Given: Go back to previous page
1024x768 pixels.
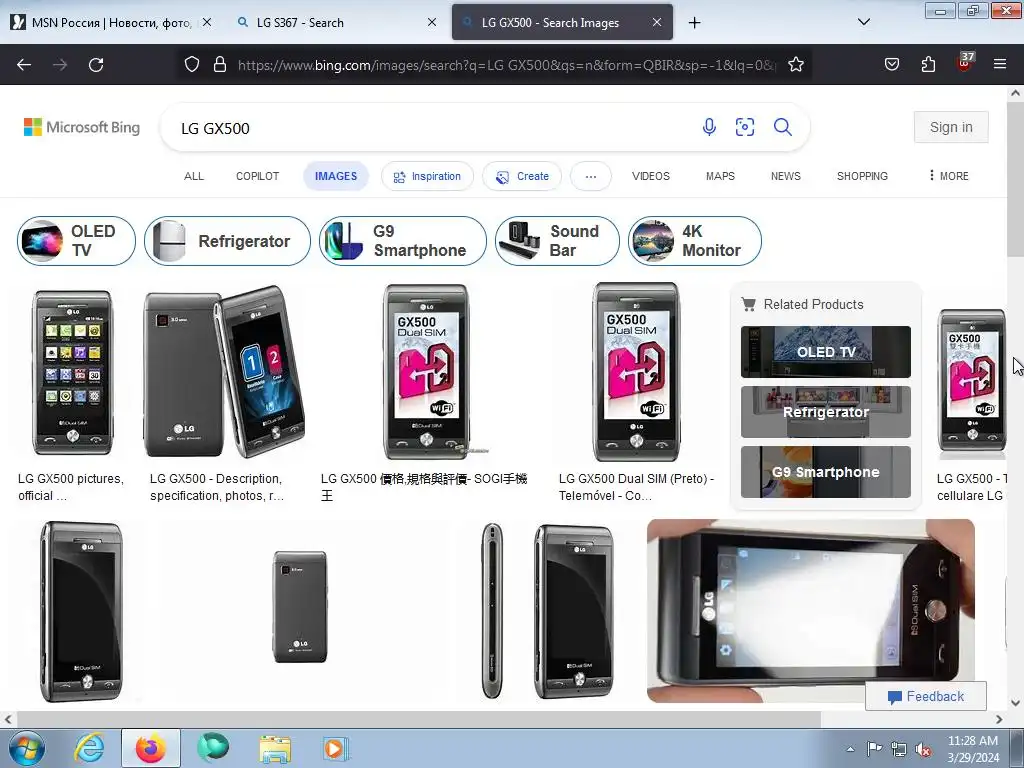Looking at the screenshot, I should click(x=24, y=65).
